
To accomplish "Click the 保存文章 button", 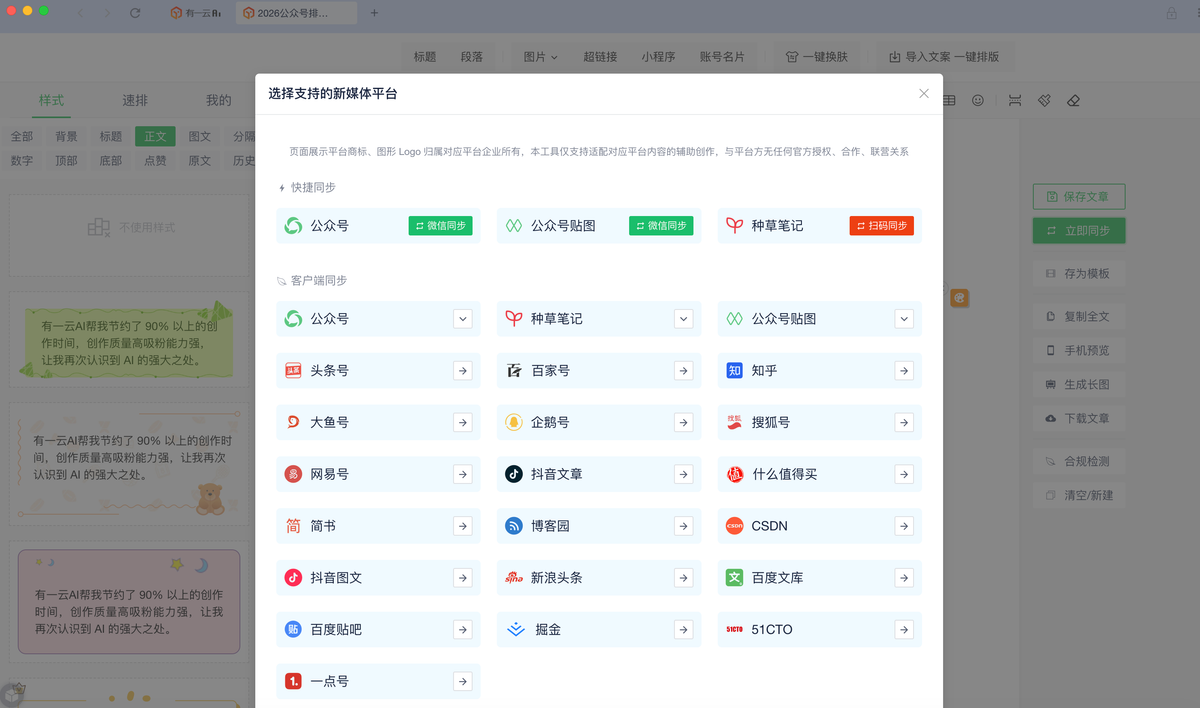I will click(1079, 197).
